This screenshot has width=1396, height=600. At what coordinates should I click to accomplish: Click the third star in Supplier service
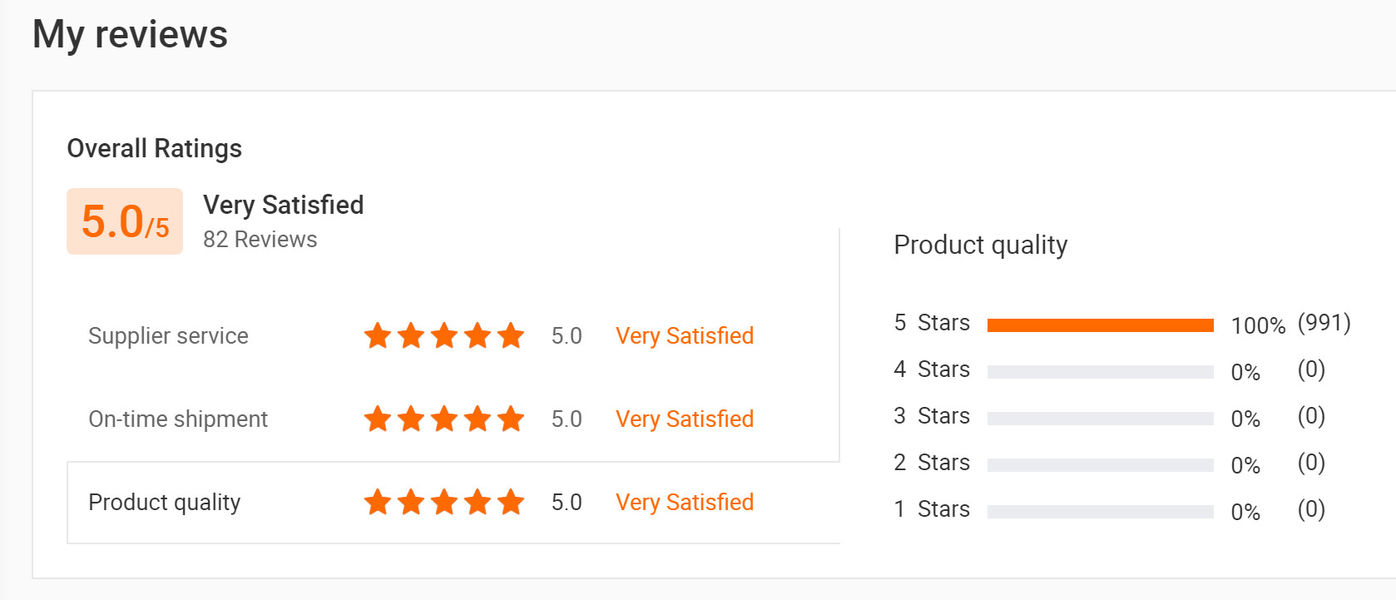[444, 336]
